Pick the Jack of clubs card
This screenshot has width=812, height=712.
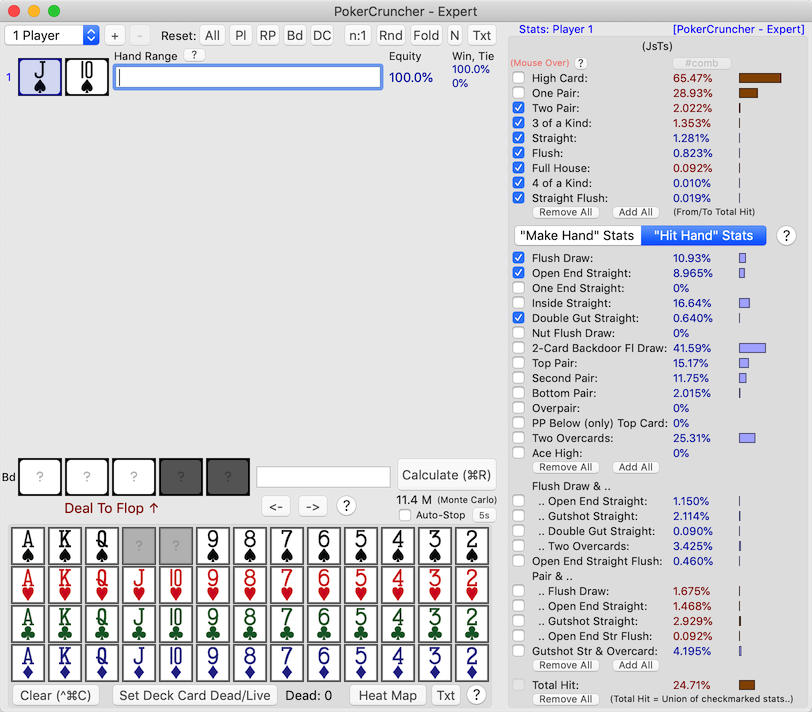point(139,623)
